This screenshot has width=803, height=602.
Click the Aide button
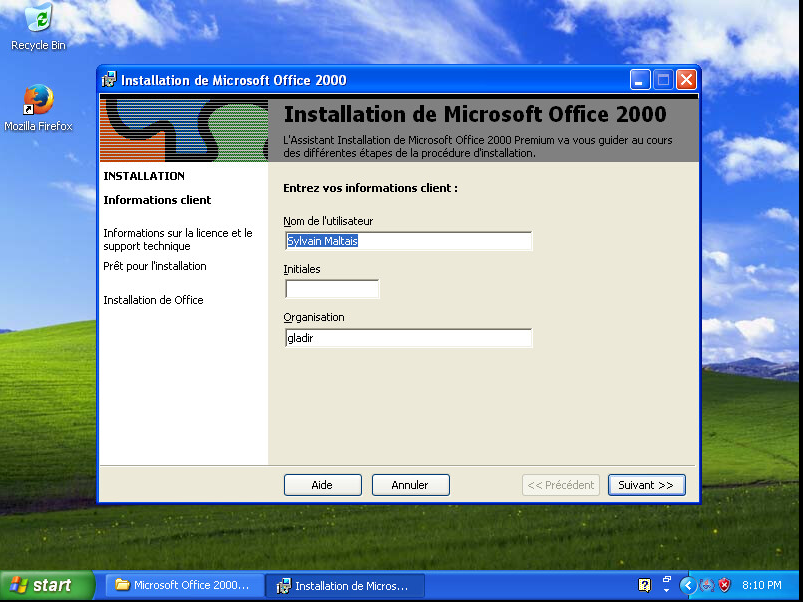tap(323, 485)
